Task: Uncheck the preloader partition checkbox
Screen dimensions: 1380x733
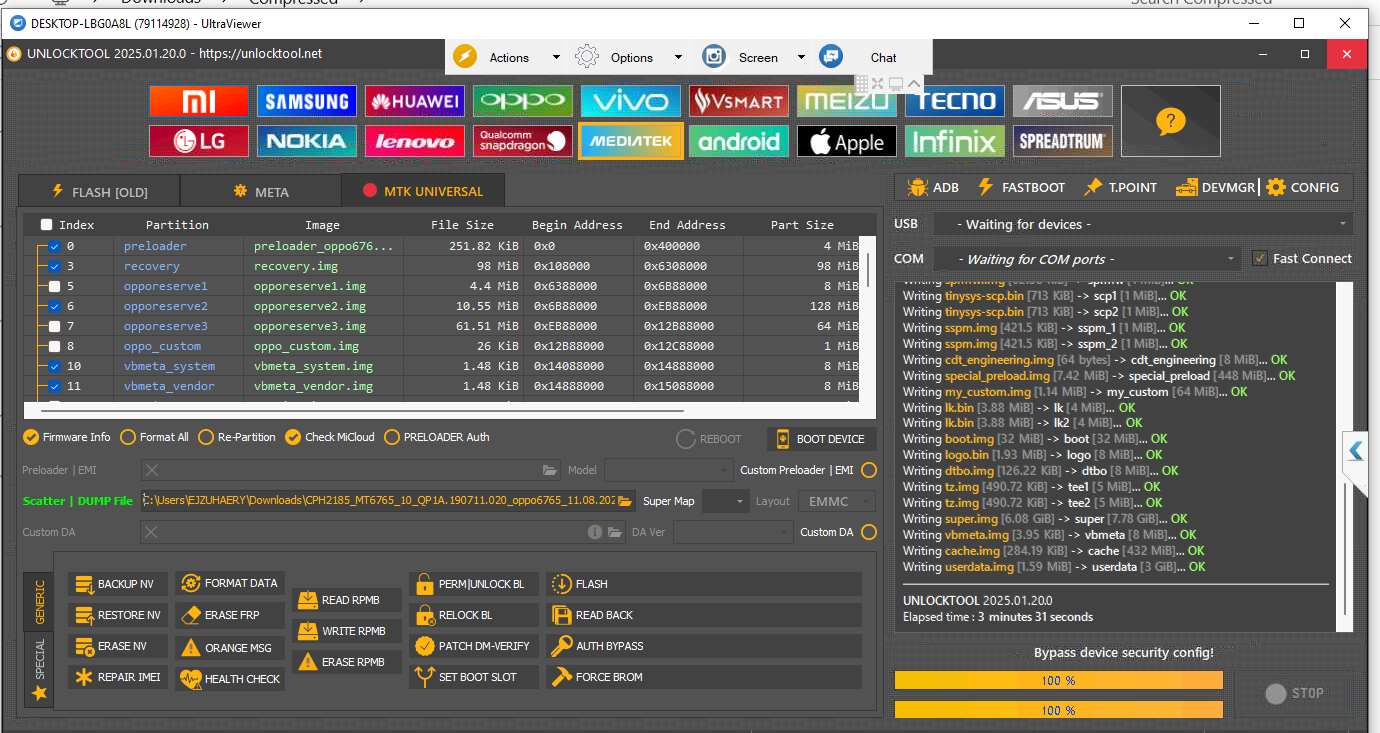Action: [54, 246]
